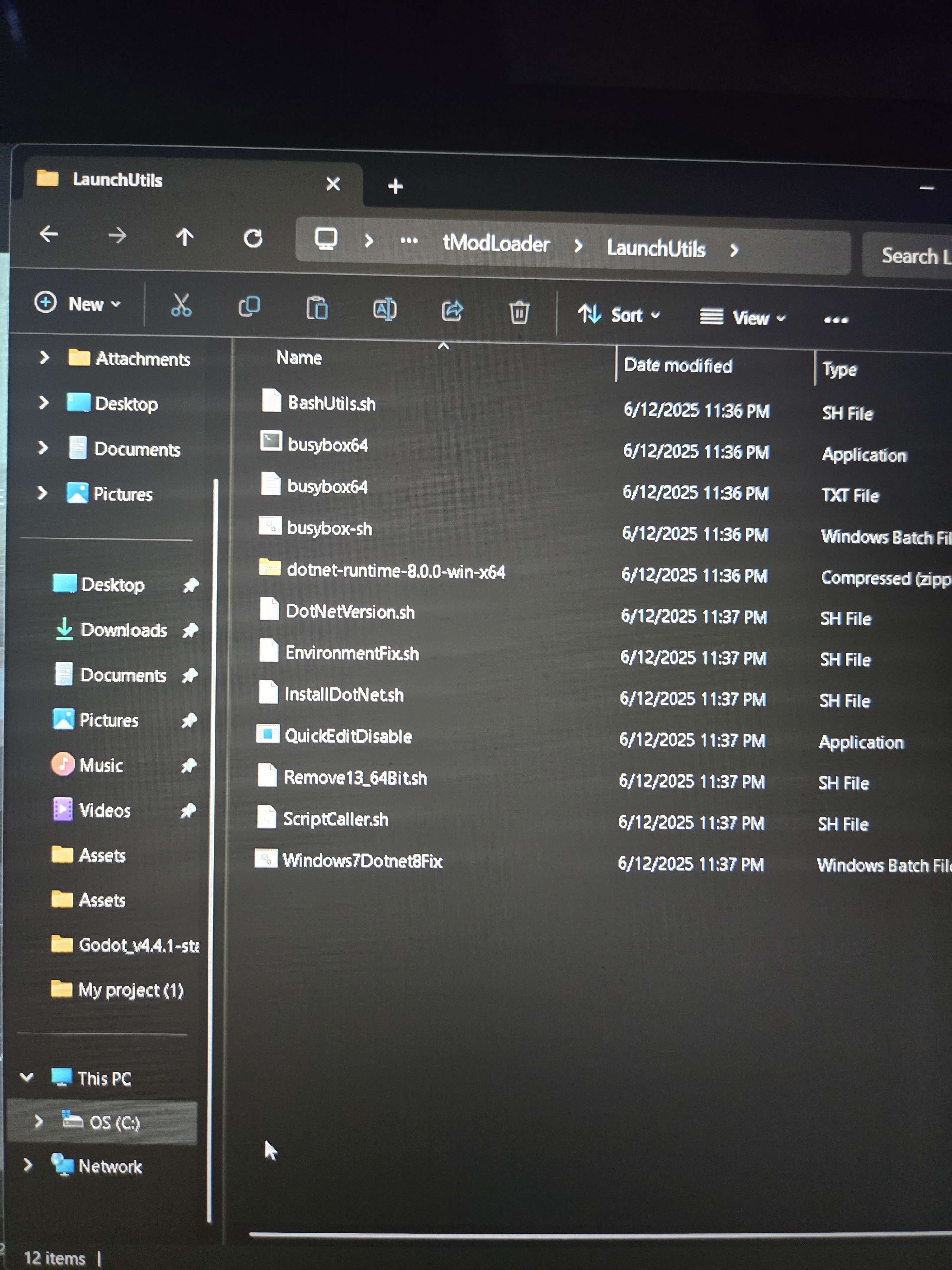The height and width of the screenshot is (1270, 952).
Task: Click the Delete trash icon
Action: coord(519,312)
